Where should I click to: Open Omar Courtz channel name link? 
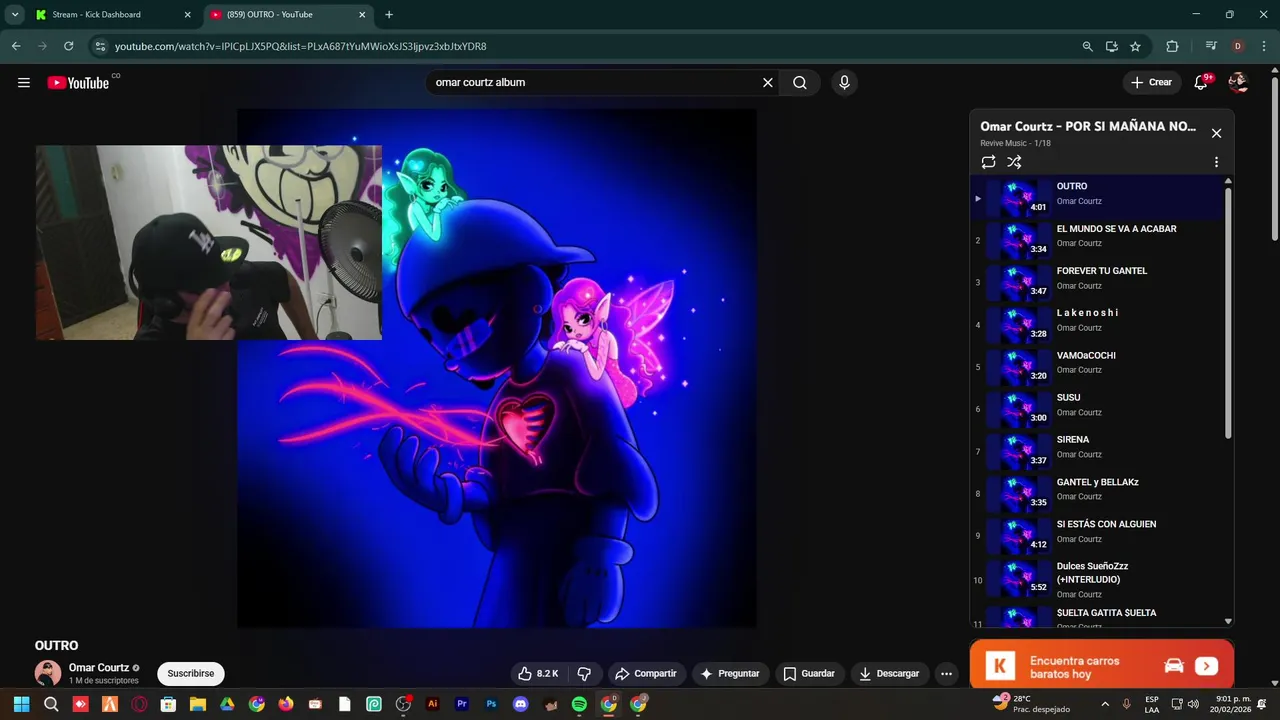click(x=99, y=668)
